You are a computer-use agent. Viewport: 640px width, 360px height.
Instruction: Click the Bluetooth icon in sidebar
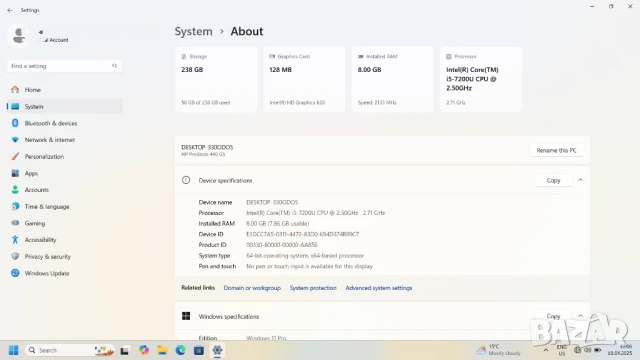(15, 123)
